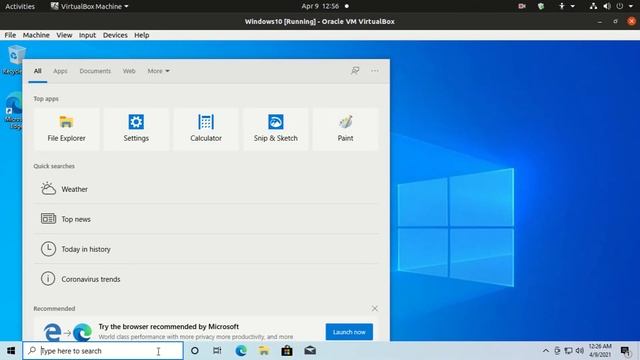Click the Ubuntu network icon
Image resolution: width=640 pixels, height=360 pixels.
[593, 6]
